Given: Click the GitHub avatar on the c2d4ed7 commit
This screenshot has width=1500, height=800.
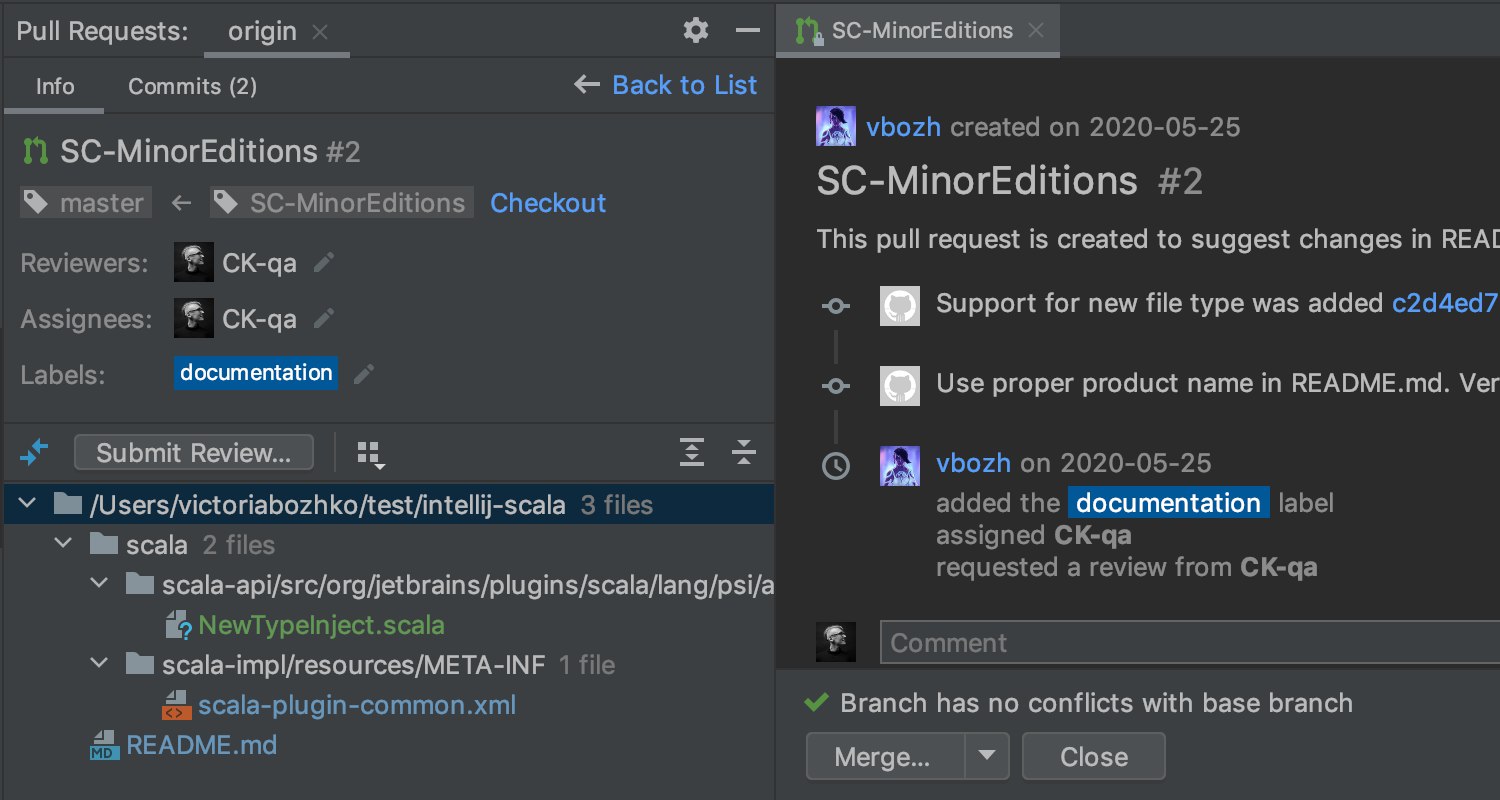Looking at the screenshot, I should point(899,305).
